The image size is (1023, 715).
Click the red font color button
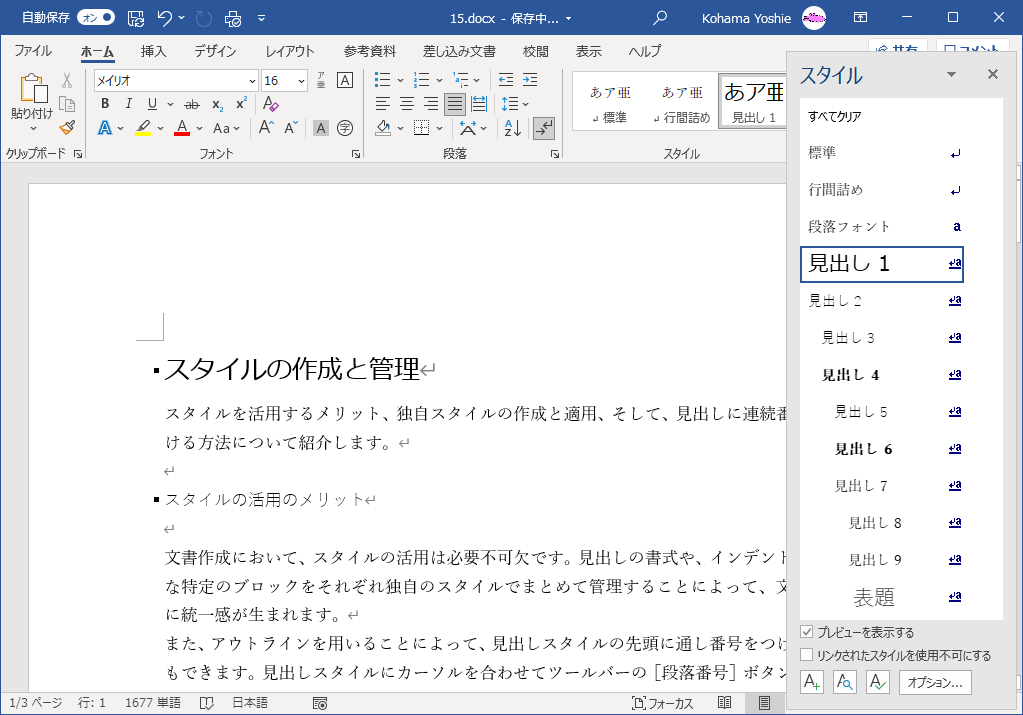pyautogui.click(x=182, y=128)
